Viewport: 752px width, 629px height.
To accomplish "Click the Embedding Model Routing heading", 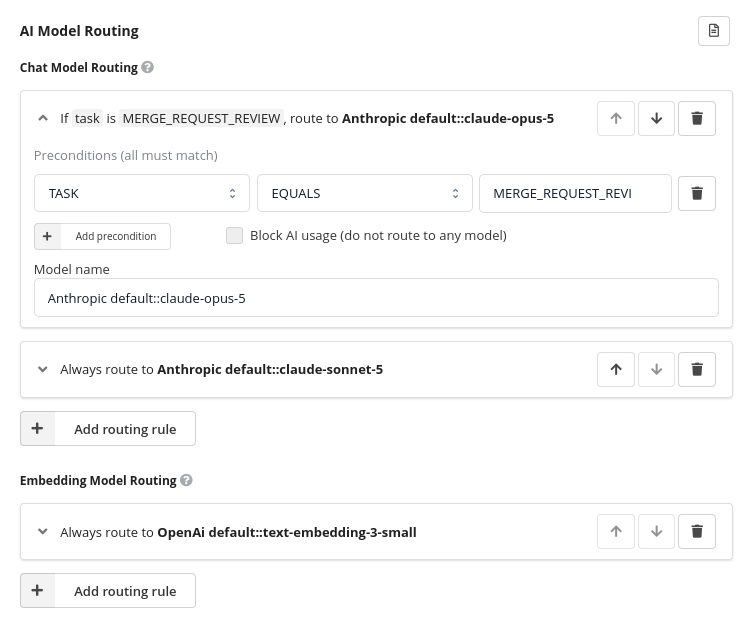I will pos(98,480).
